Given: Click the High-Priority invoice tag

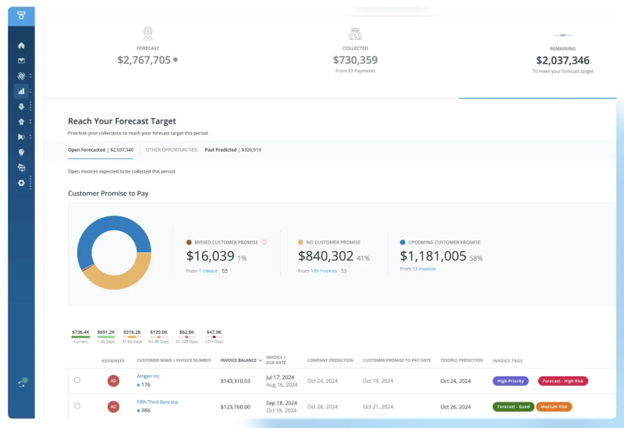Looking at the screenshot, I should [x=511, y=381].
